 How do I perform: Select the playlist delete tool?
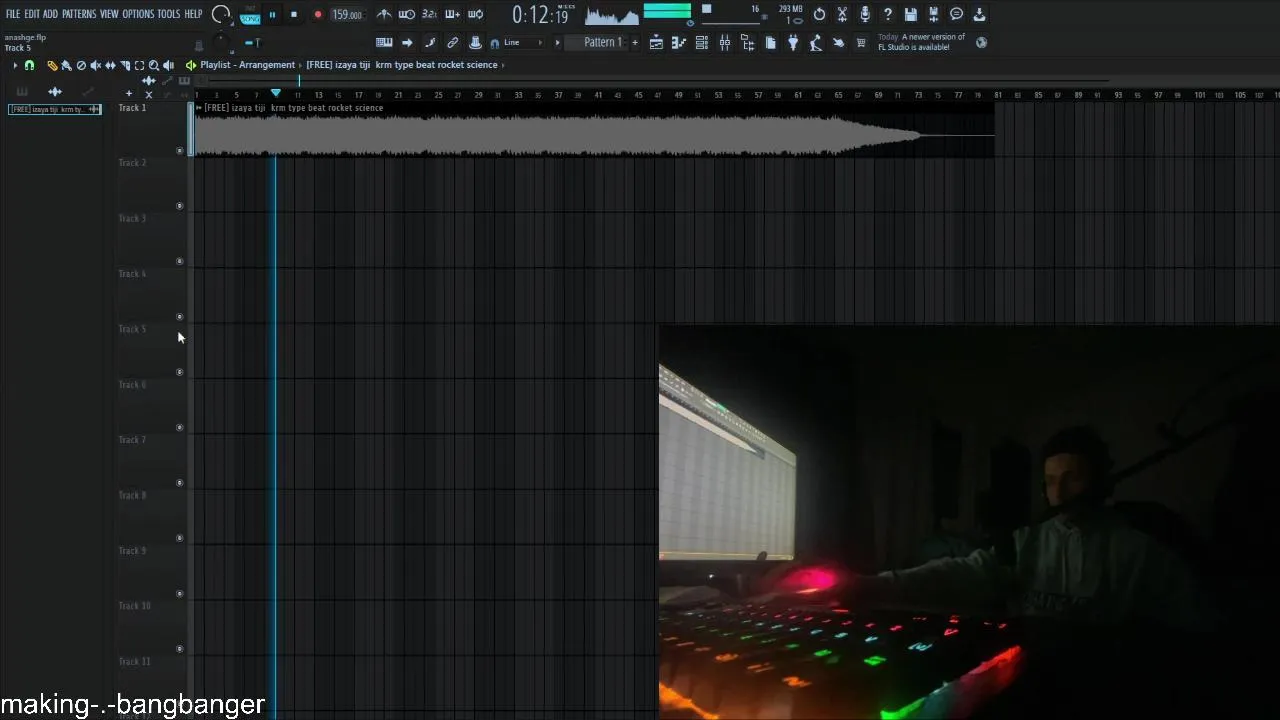(x=81, y=65)
